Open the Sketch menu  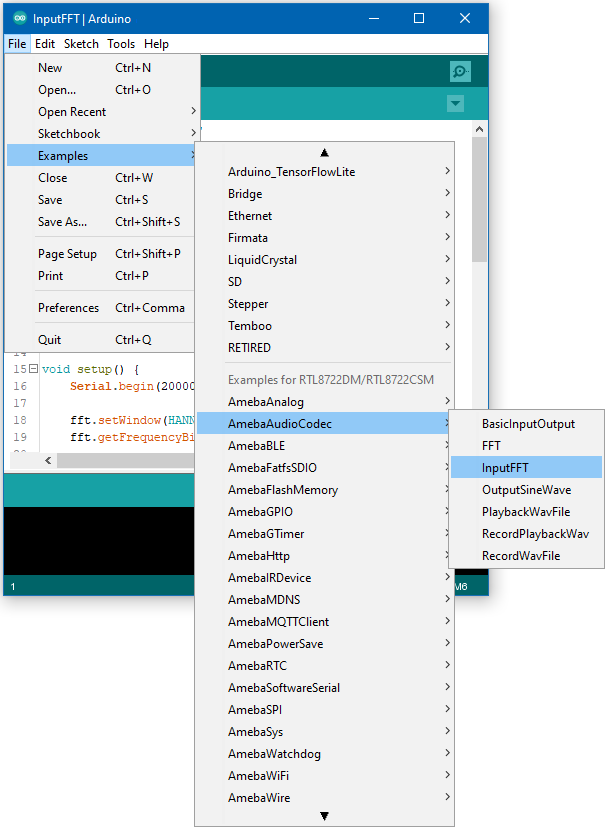[x=81, y=44]
